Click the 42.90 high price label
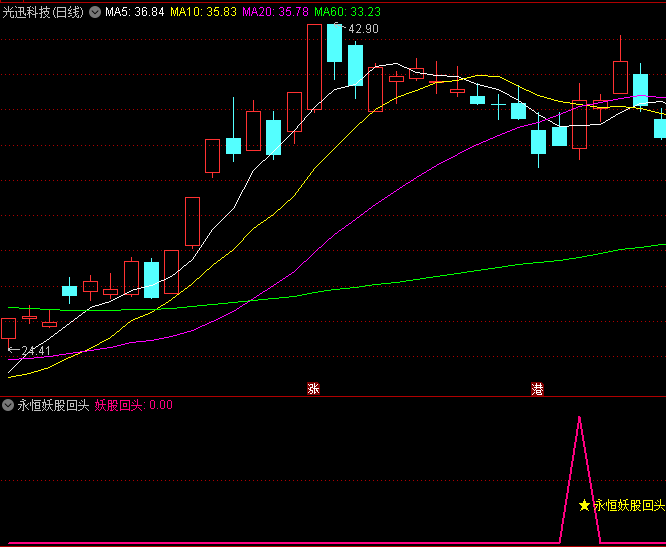This screenshot has width=666, height=547. [x=363, y=29]
